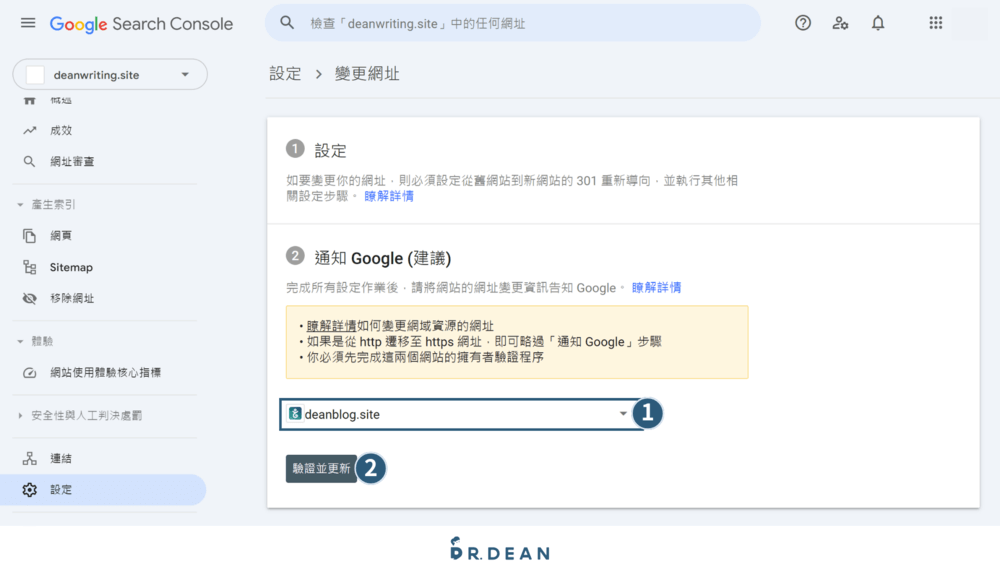Click the deanwriting.site property favicon
The height and width of the screenshot is (573, 1000).
click(35, 75)
